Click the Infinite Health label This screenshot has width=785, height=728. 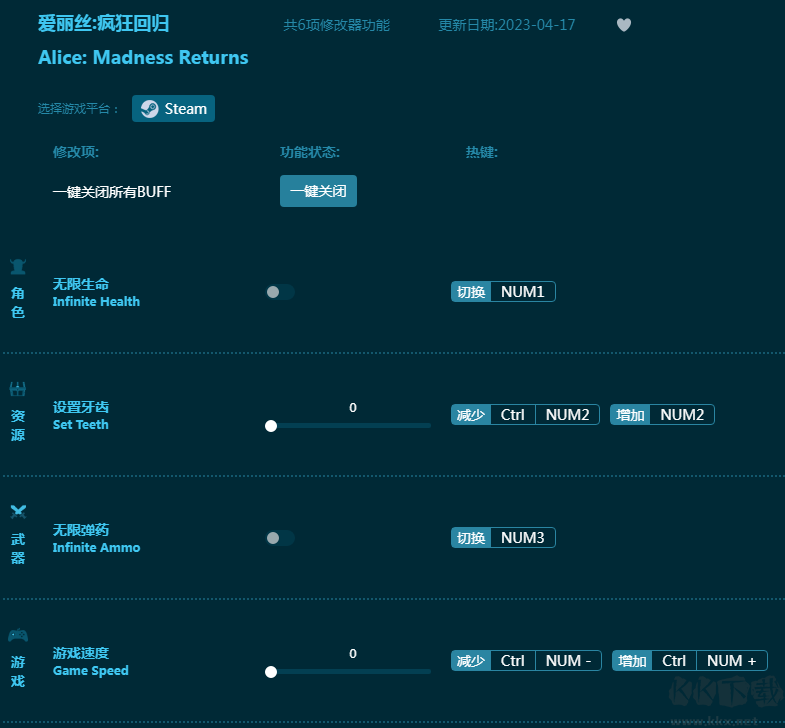[x=96, y=301]
